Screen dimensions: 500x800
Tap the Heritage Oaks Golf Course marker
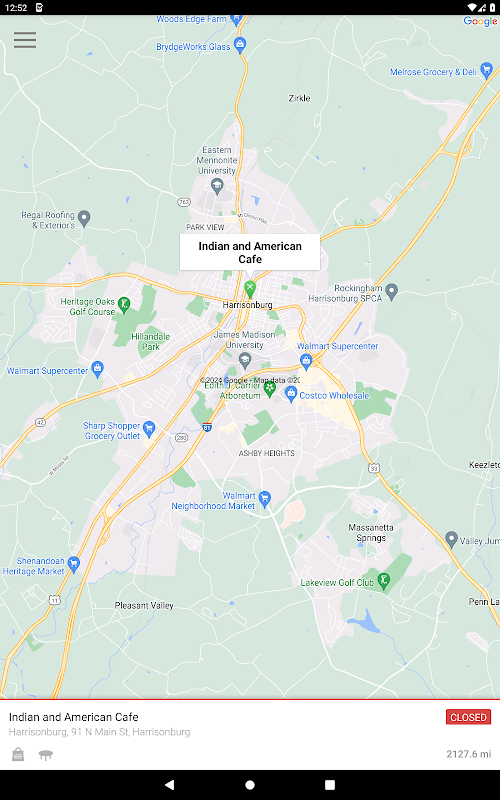124,305
